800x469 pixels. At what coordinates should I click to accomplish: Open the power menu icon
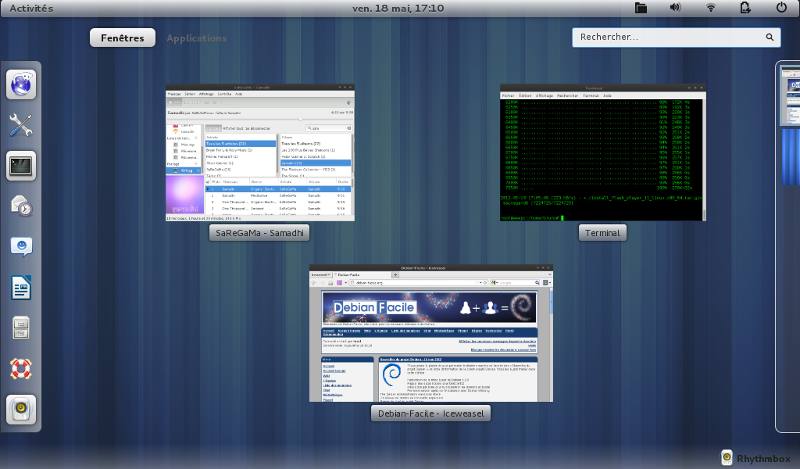point(781,8)
